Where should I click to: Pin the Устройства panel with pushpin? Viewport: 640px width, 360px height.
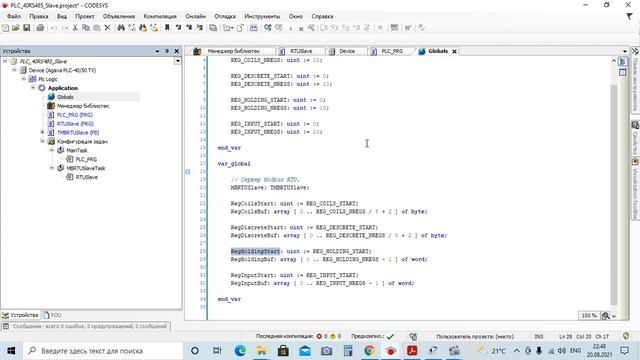point(167,51)
